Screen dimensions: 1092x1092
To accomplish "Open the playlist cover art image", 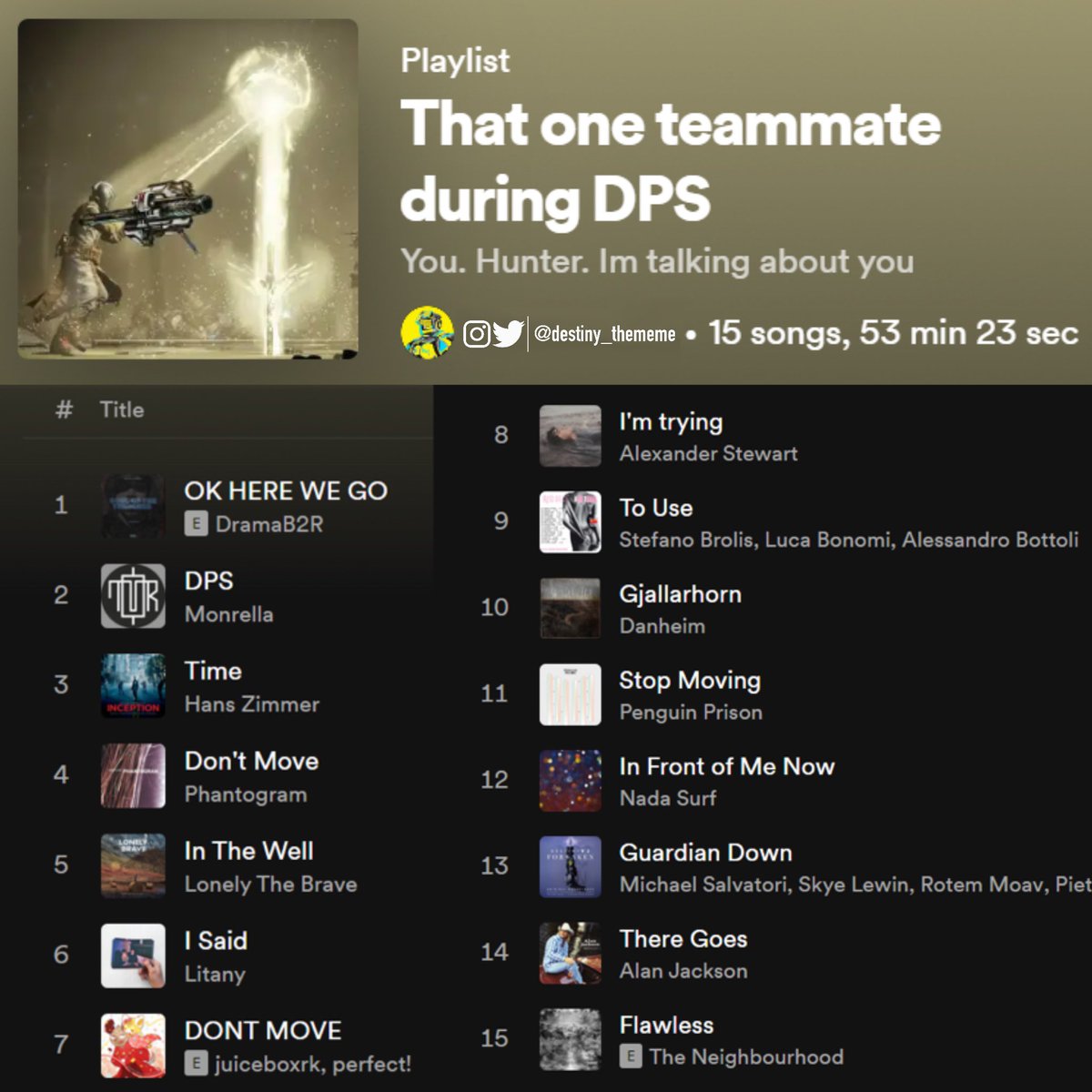I will point(187,188).
